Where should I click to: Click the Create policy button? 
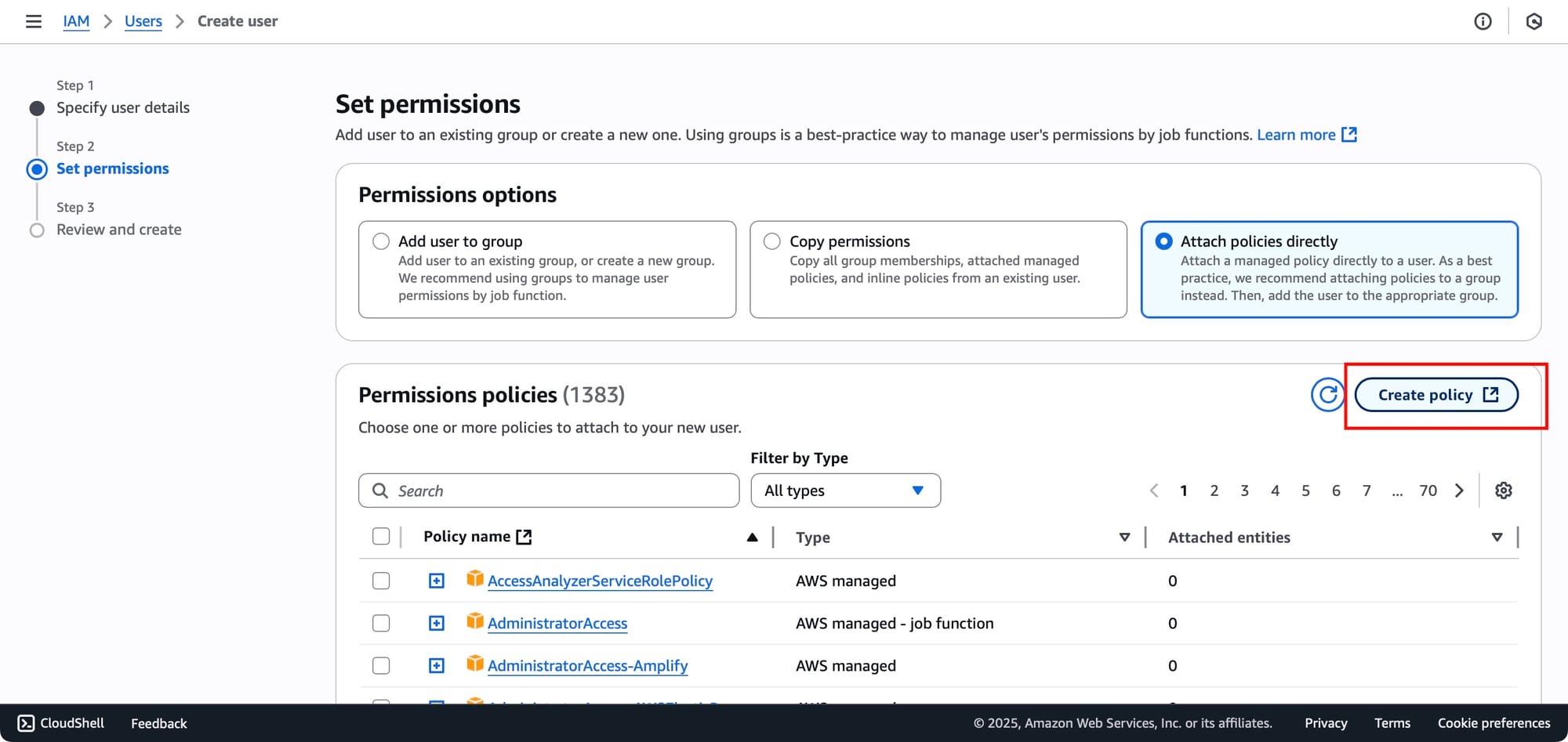[x=1436, y=395]
